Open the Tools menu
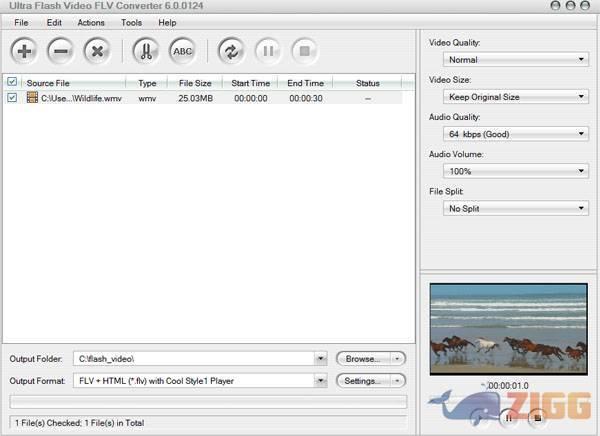Viewport: 600px width, 436px height. point(131,22)
